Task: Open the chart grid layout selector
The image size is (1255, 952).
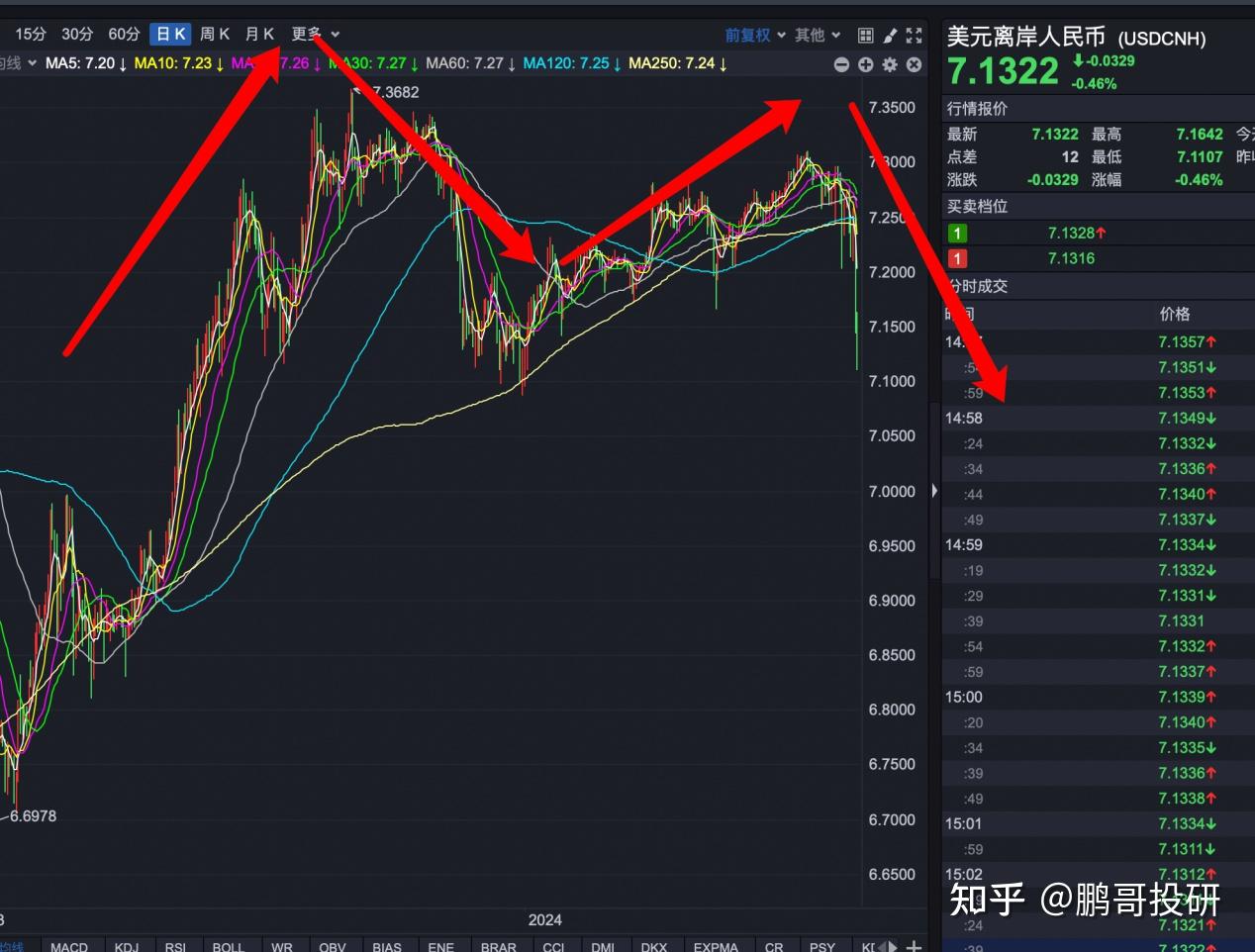Action: 865,35
